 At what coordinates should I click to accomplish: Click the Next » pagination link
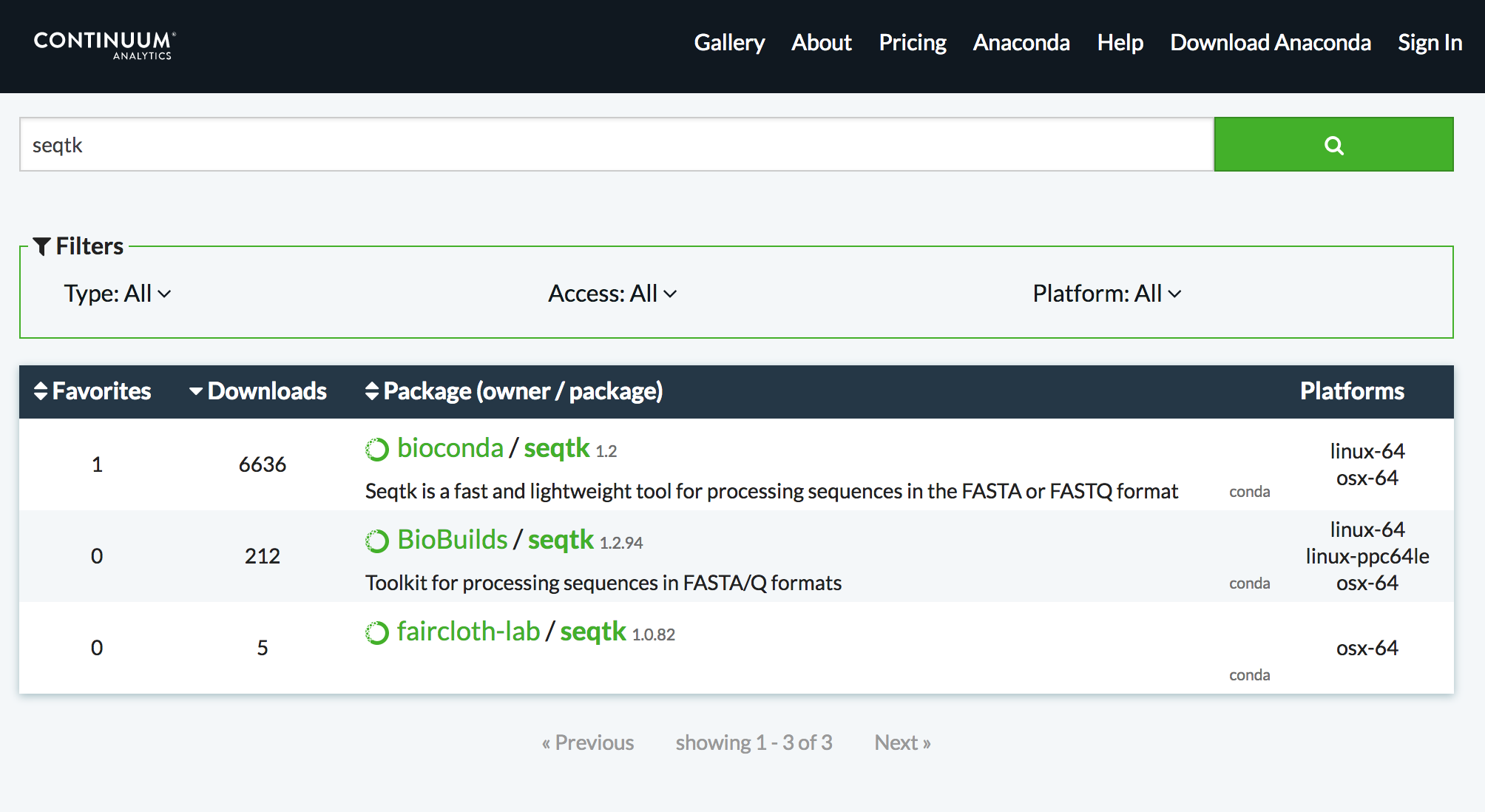[902, 742]
